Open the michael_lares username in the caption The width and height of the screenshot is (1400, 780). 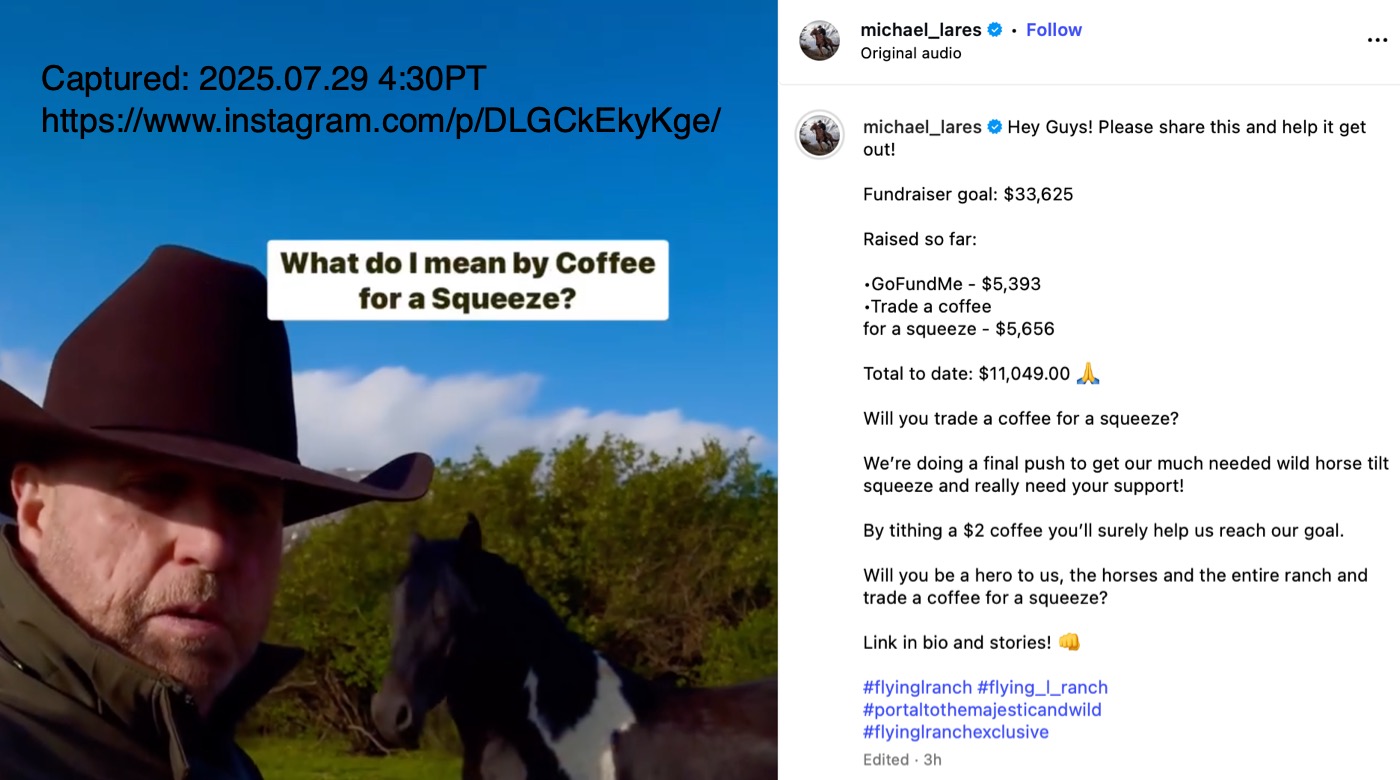click(x=922, y=127)
